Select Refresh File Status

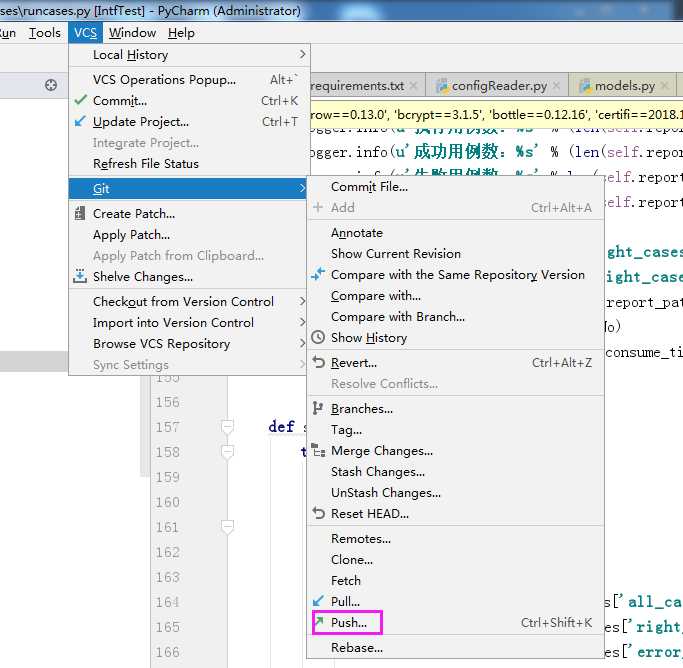[x=189, y=164]
